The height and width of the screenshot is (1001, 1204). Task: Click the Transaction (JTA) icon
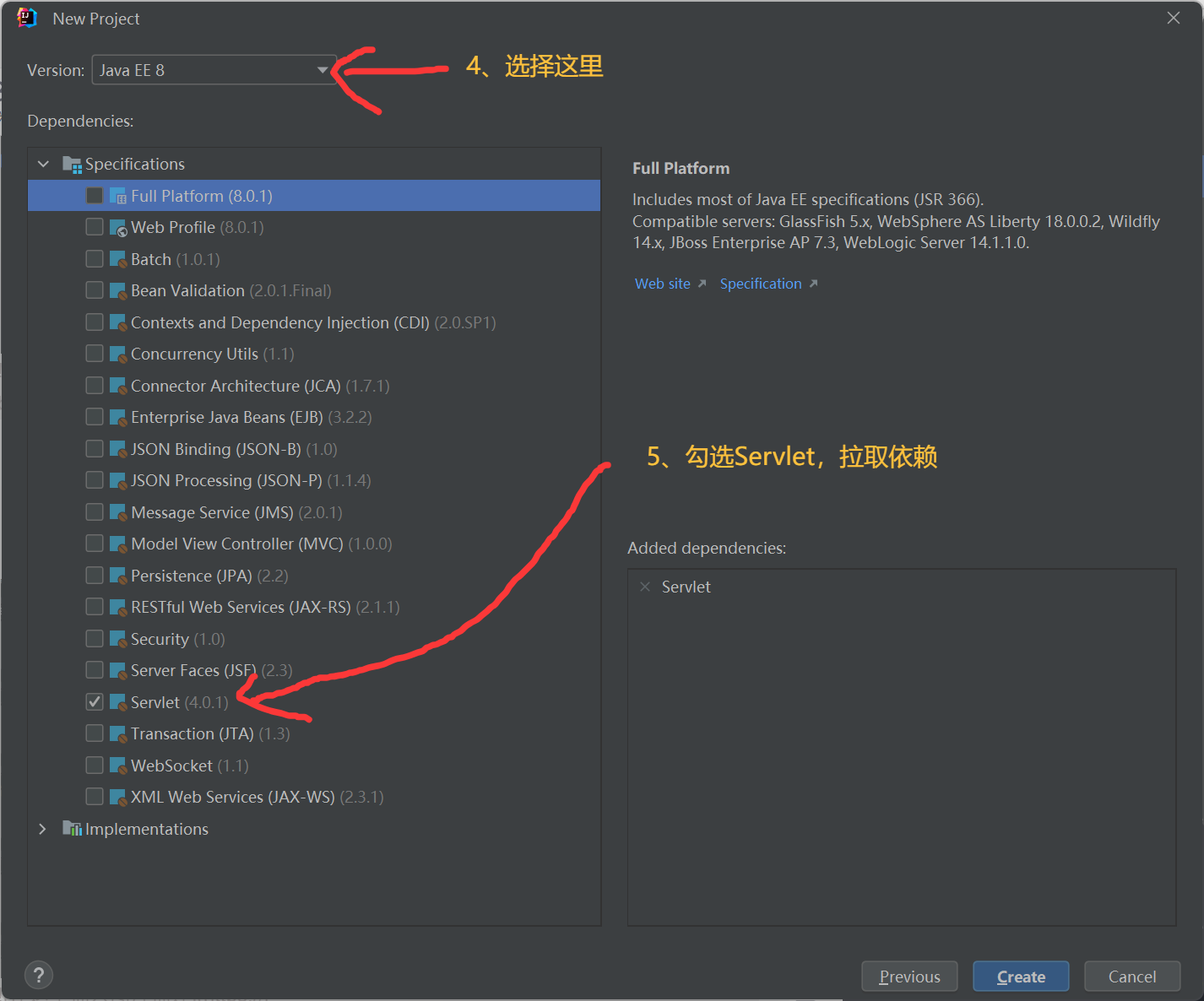pos(118,734)
